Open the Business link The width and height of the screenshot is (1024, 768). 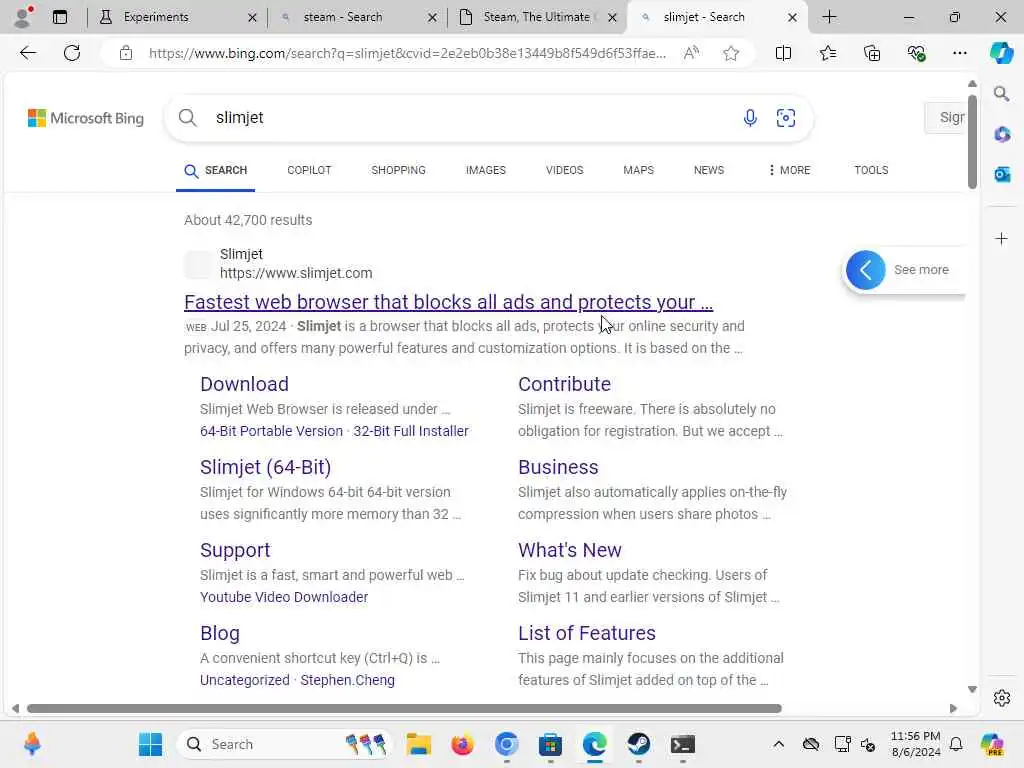(558, 467)
